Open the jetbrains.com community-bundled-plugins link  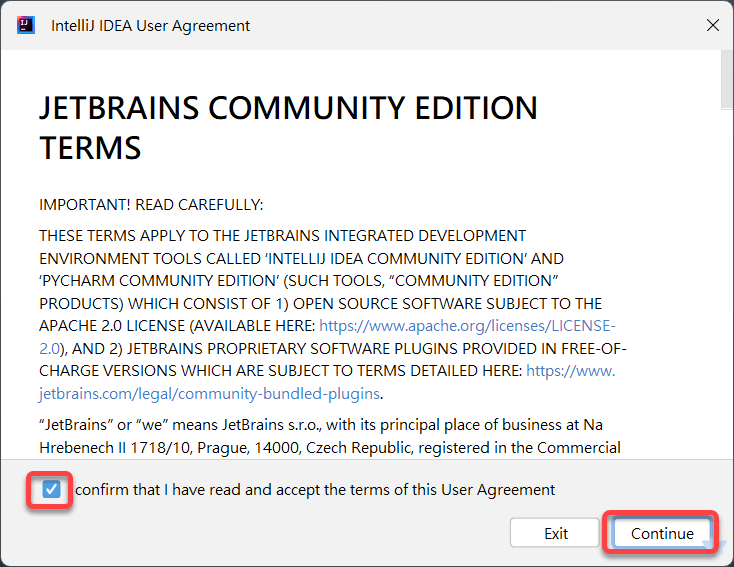209,393
